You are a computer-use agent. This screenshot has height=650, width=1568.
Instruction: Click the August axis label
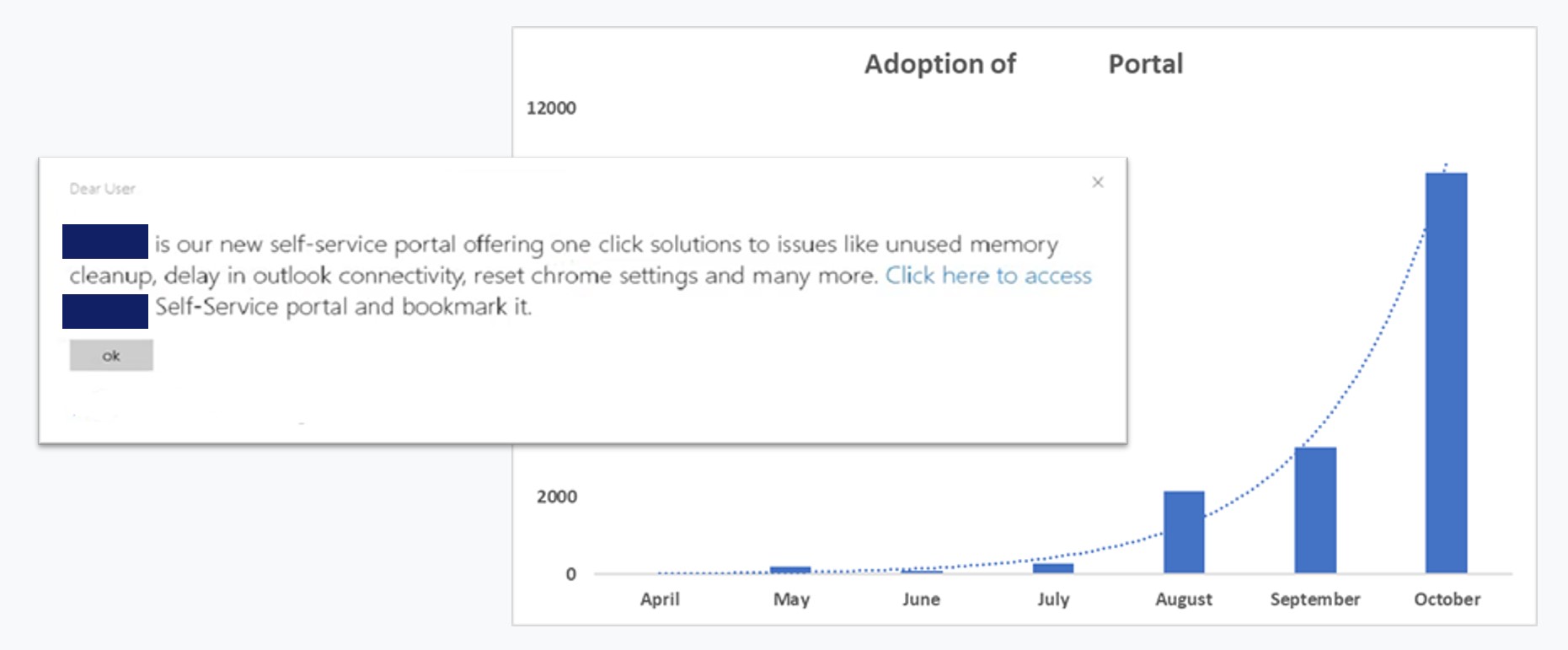(1183, 599)
